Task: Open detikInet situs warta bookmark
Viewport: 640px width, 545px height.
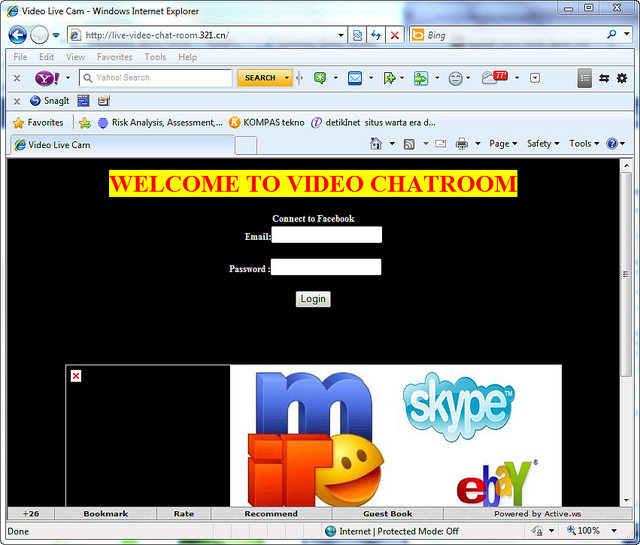Action: (x=373, y=122)
